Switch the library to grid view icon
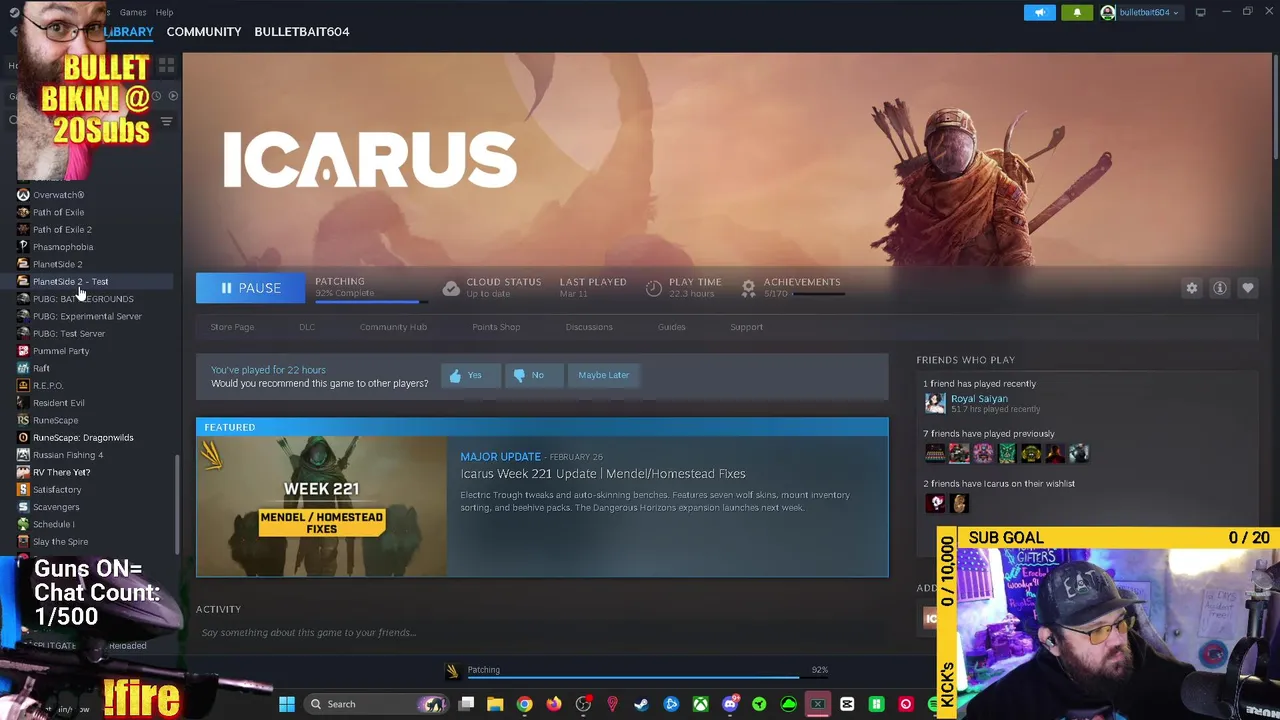 coord(166,66)
